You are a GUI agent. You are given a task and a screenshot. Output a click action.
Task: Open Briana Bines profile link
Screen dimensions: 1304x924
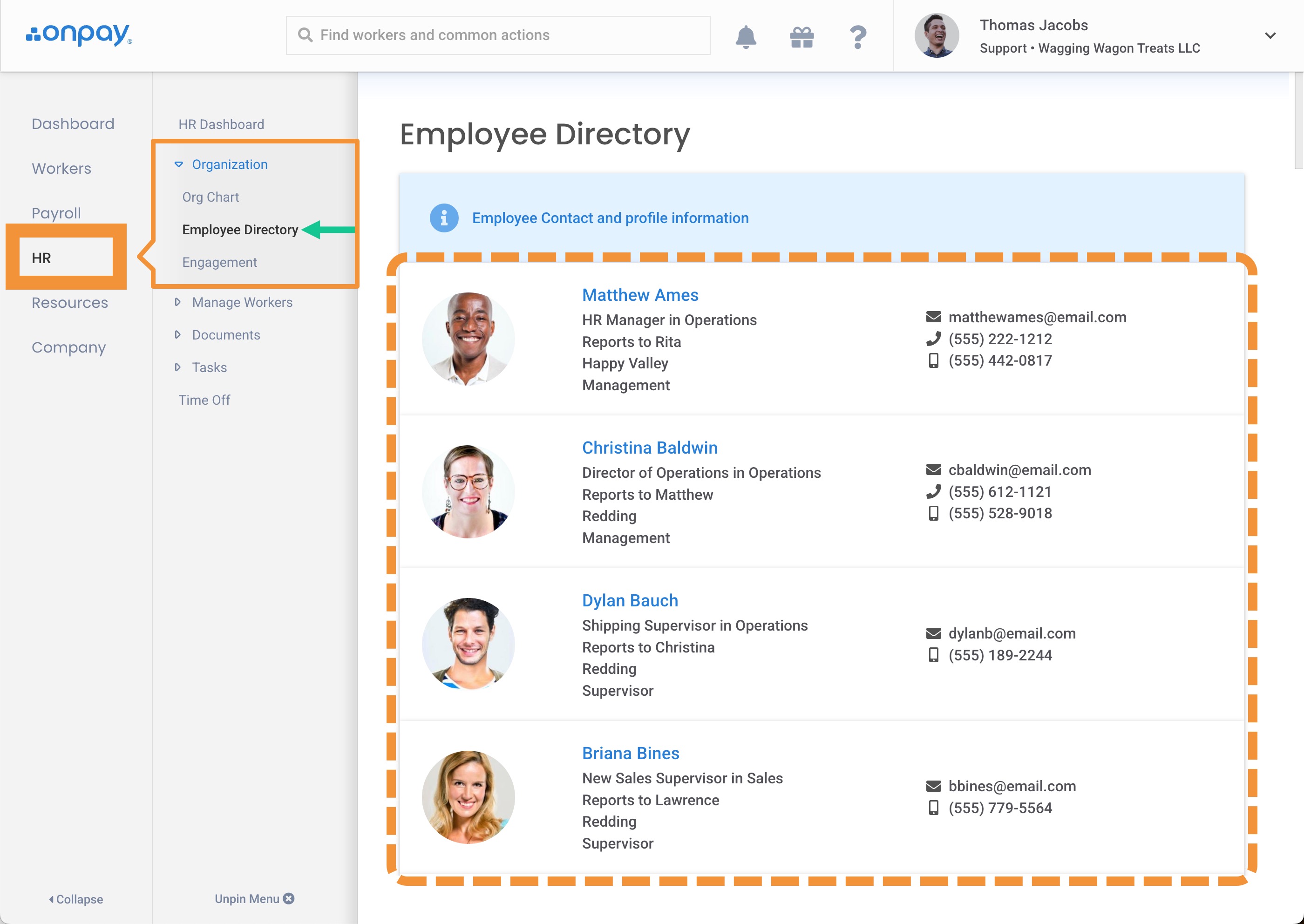pyautogui.click(x=631, y=753)
